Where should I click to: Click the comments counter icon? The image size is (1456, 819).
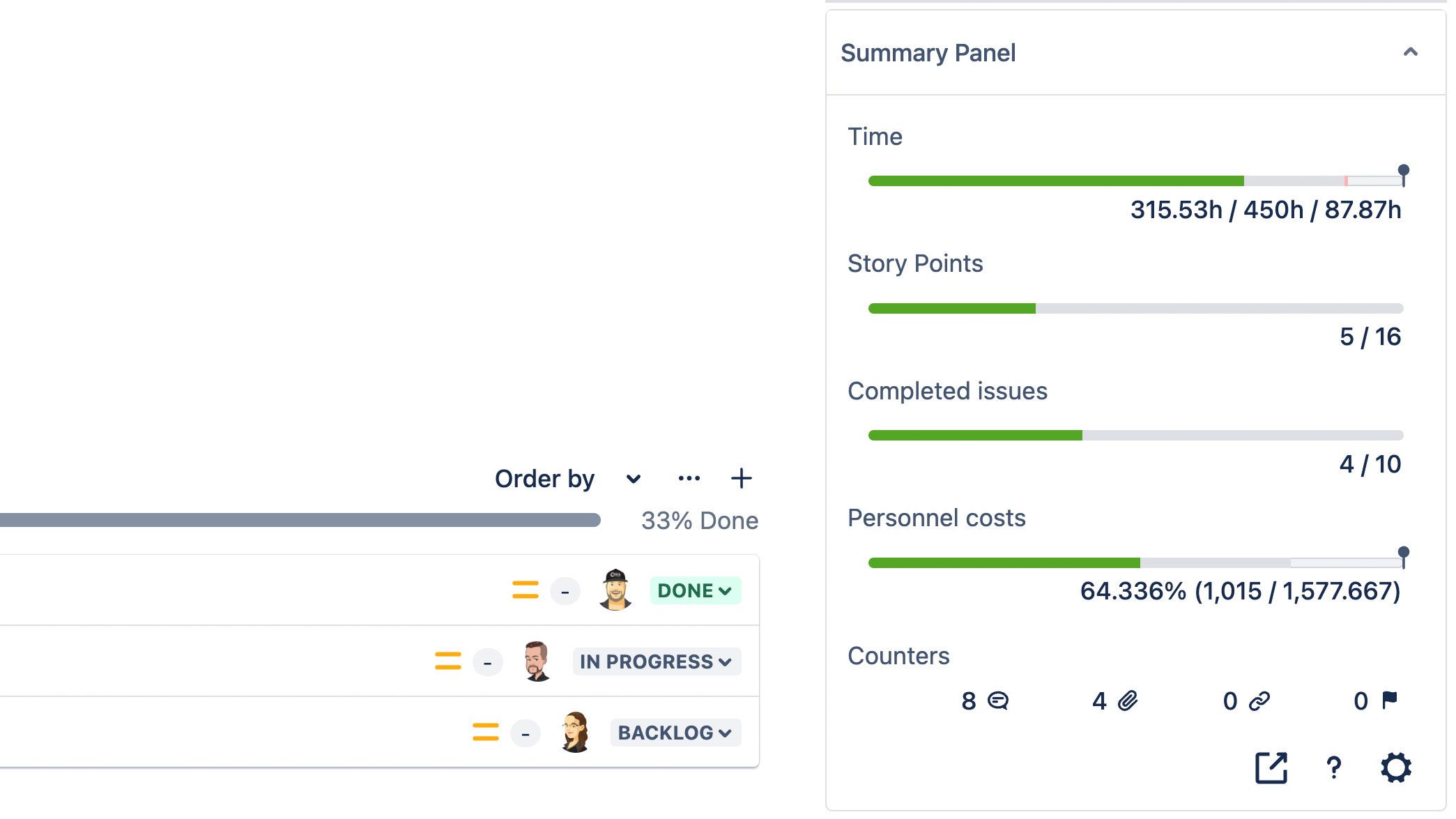pos(998,701)
